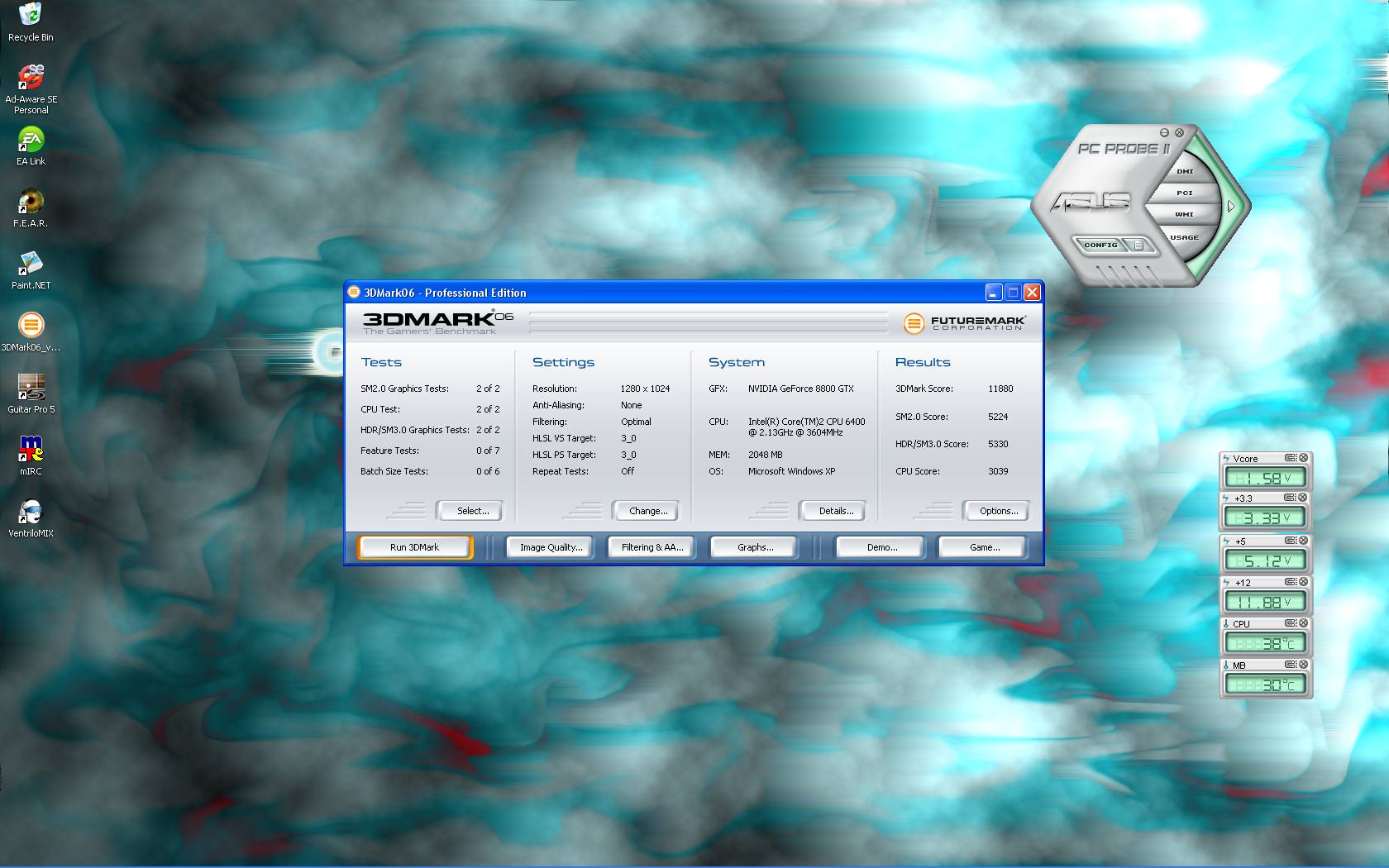
Task: Minimize the PC Probe II hexagon panel
Action: pos(1164,132)
